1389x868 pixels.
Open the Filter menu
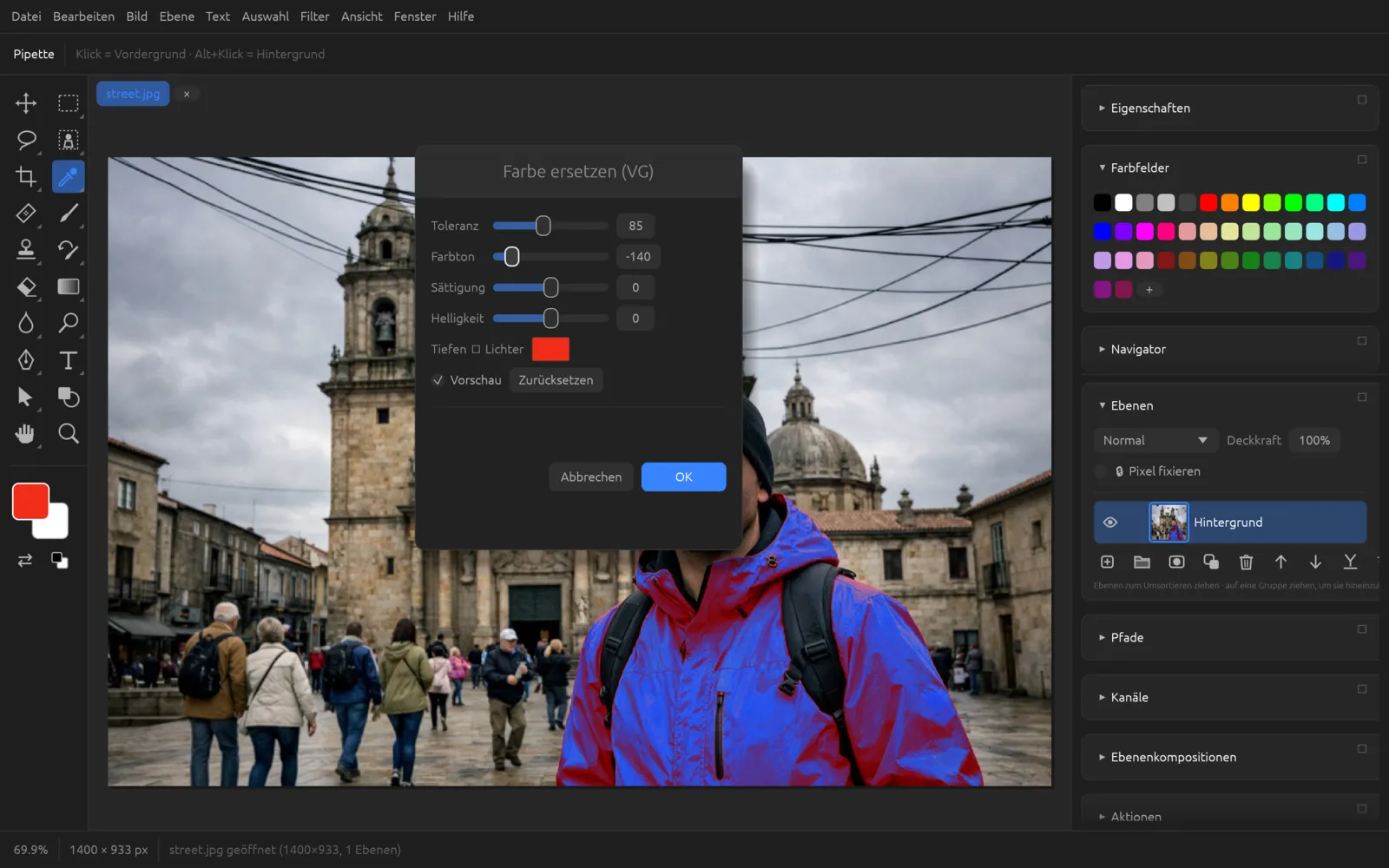[x=314, y=16]
